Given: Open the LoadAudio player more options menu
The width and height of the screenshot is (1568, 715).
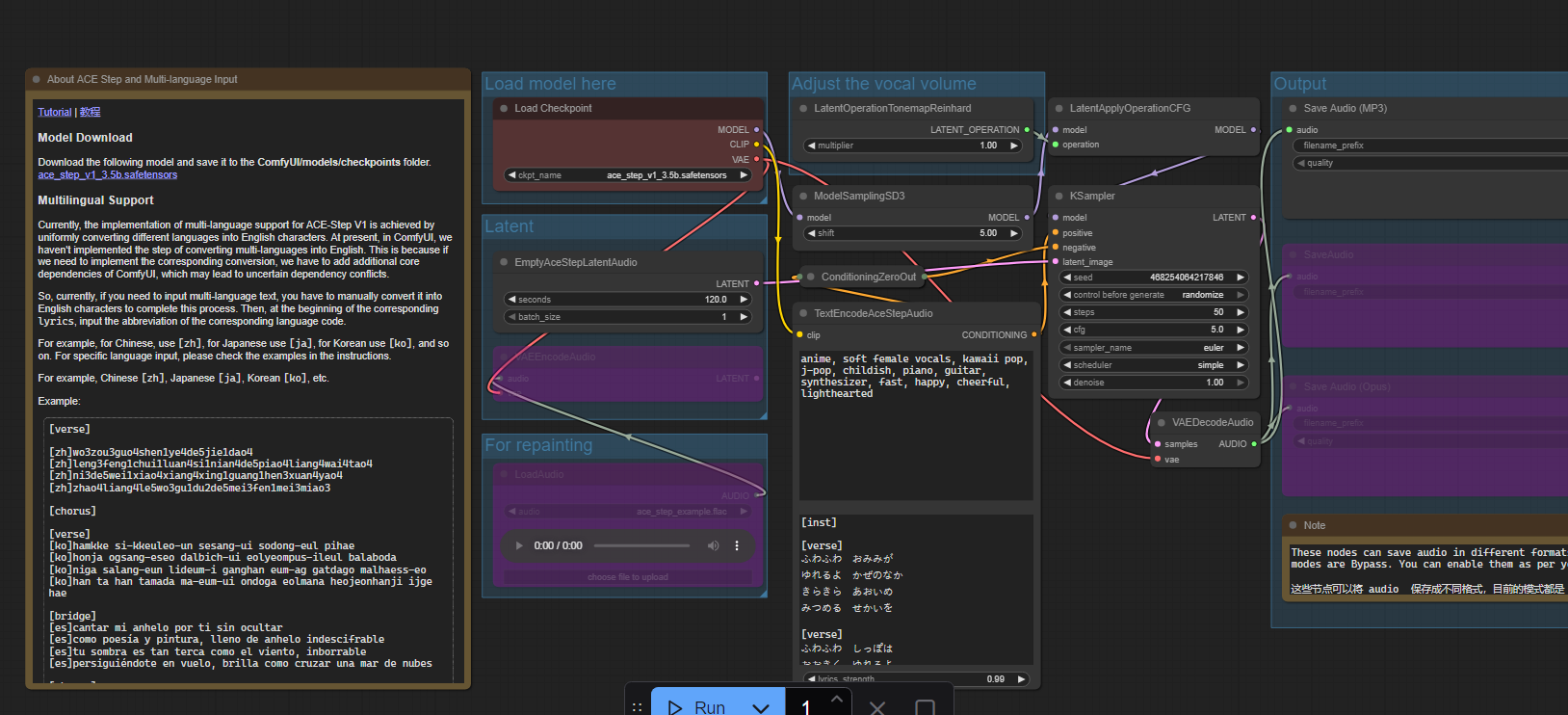Looking at the screenshot, I should pos(737,545).
